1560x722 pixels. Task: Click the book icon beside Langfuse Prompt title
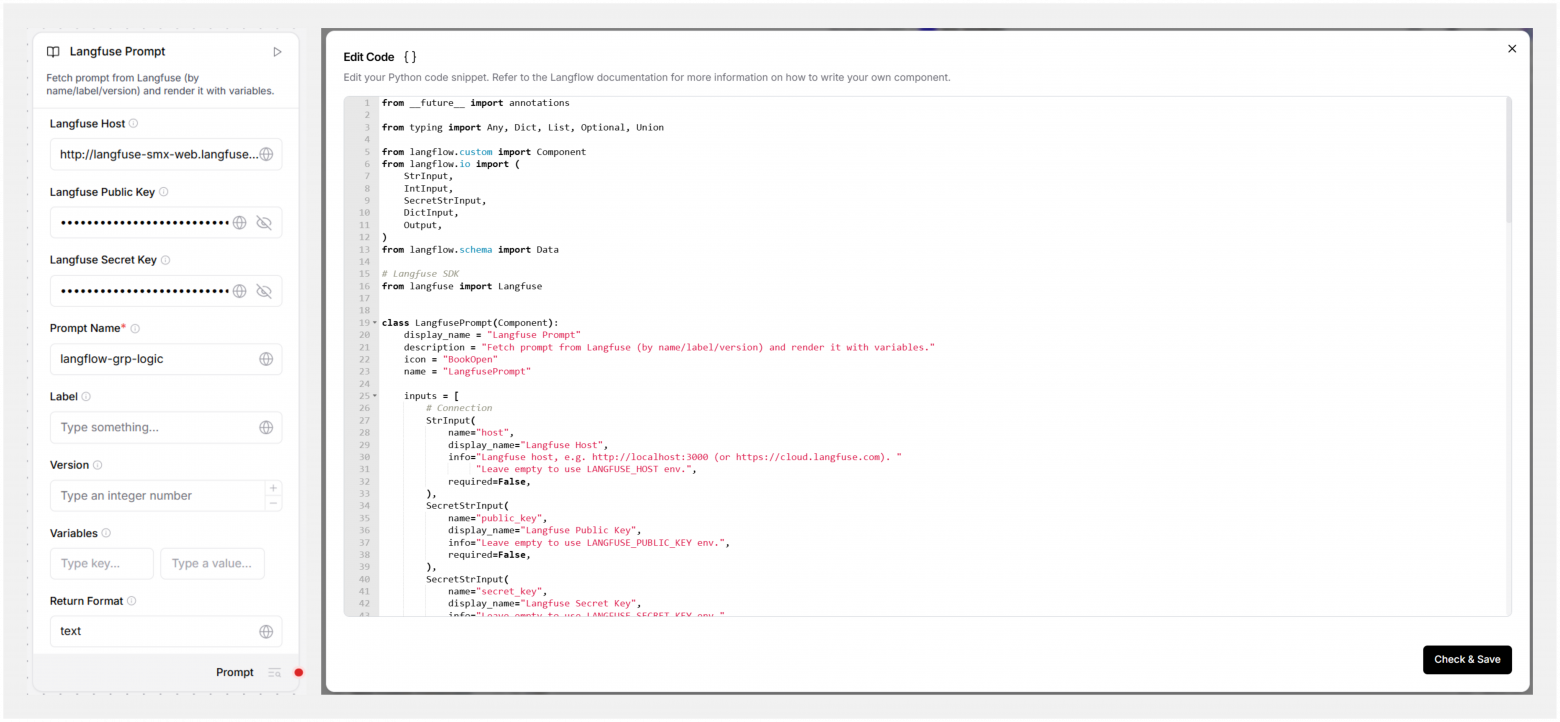click(x=53, y=52)
